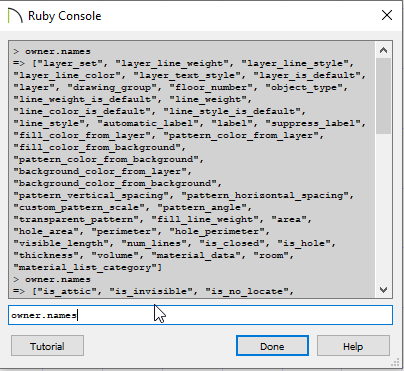Screen dimensions: 404x371
Task: Open Help for the Ruby Console
Action: [353, 346]
